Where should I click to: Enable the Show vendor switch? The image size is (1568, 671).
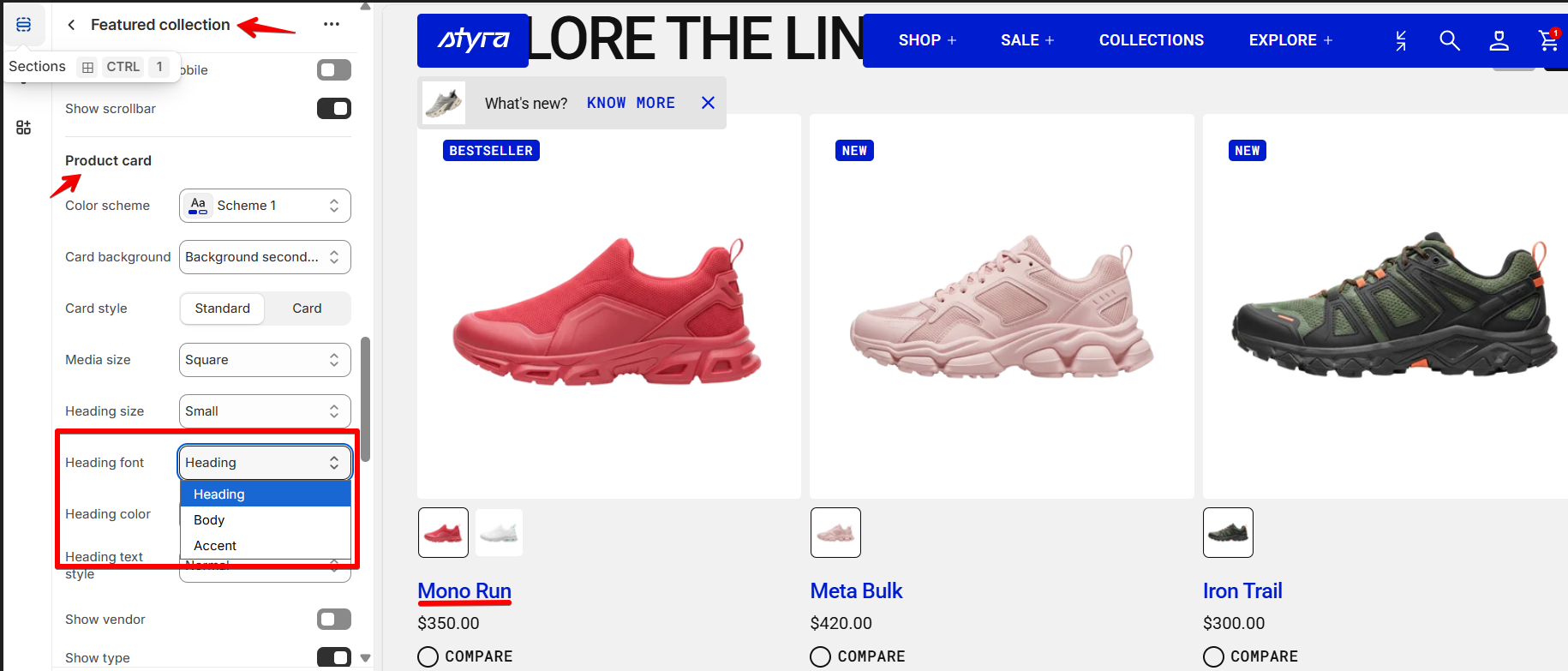point(334,619)
